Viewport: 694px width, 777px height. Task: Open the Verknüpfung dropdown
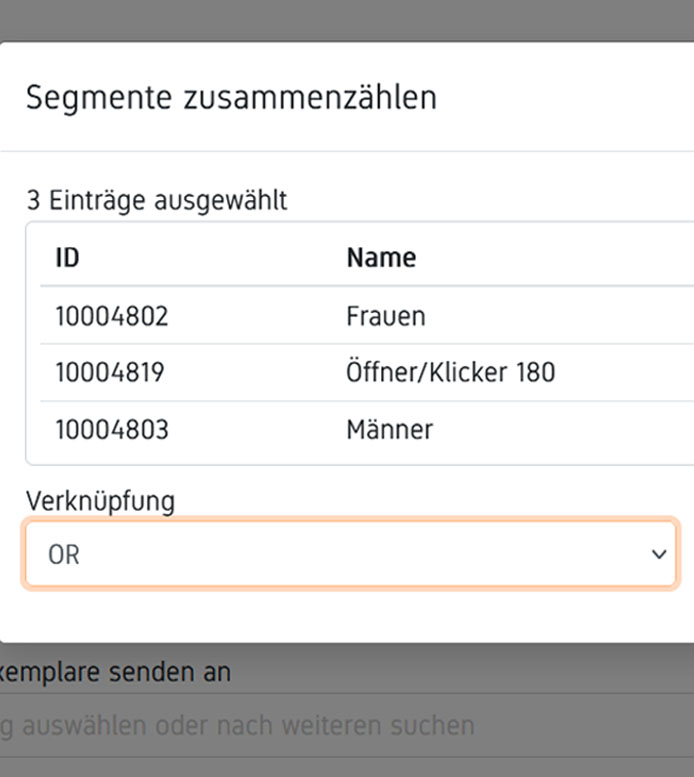pyautogui.click(x=350, y=553)
